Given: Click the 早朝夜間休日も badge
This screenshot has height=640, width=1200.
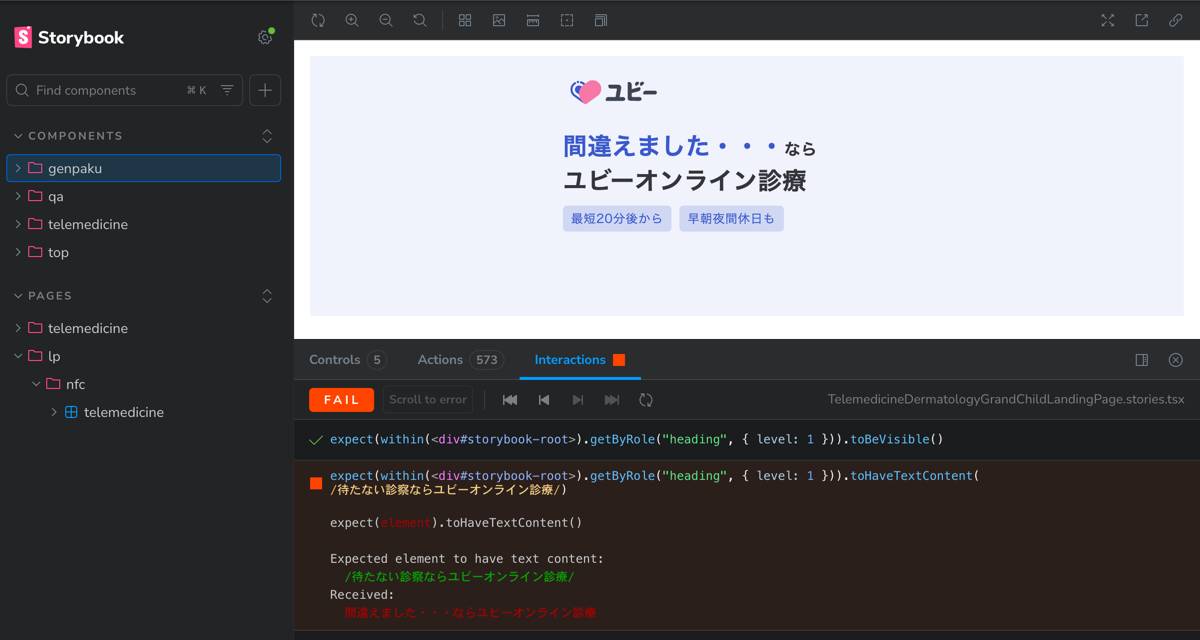Looking at the screenshot, I should (731, 219).
